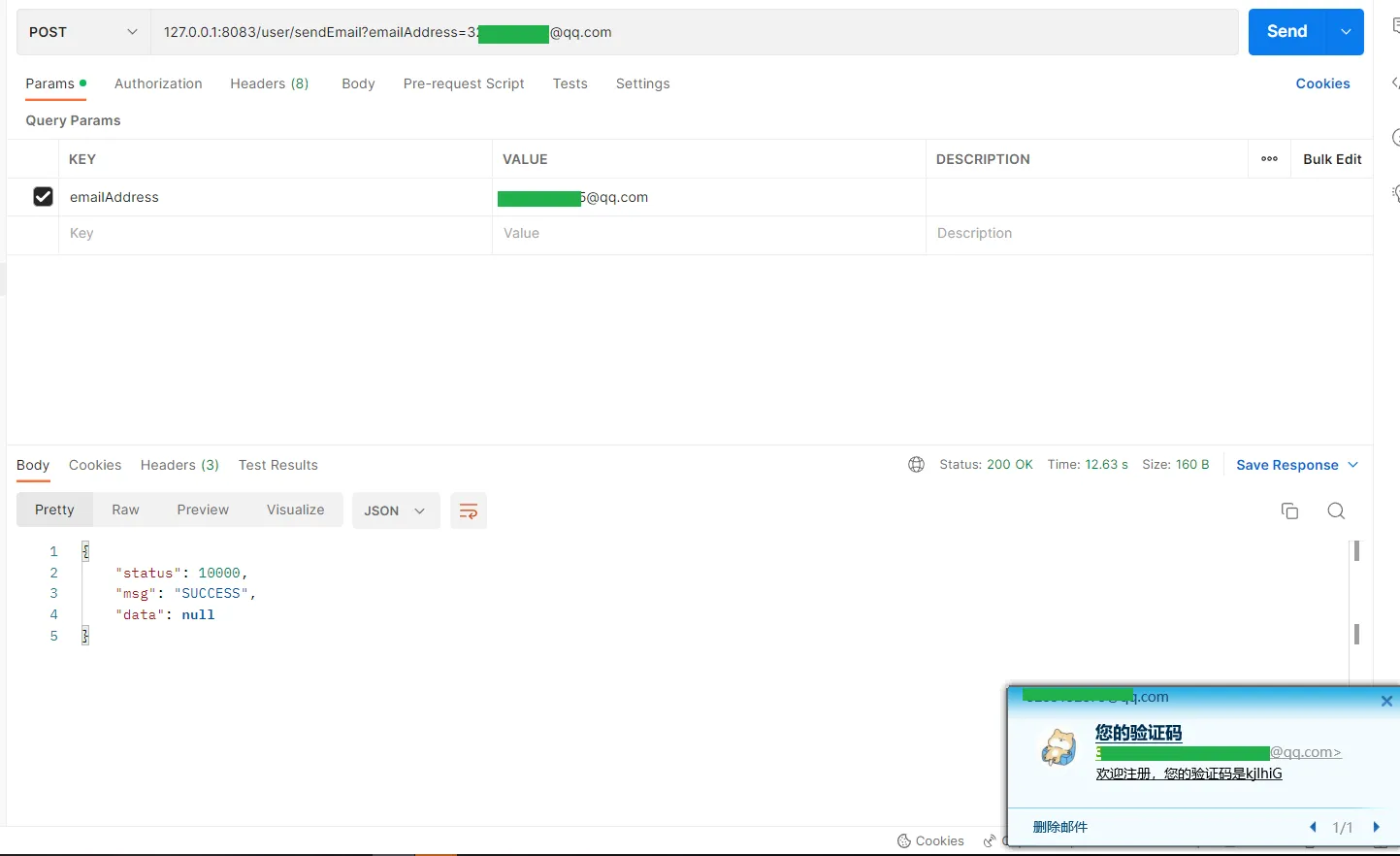
Task: Click previous mail arrow in popup
Action: (x=1313, y=827)
